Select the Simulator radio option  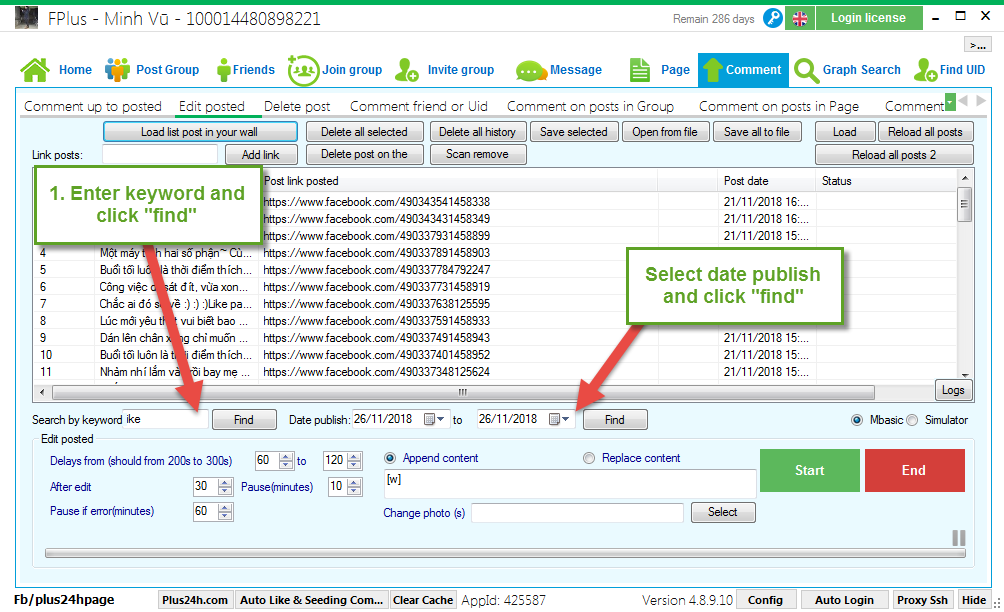pyautogui.click(x=912, y=420)
